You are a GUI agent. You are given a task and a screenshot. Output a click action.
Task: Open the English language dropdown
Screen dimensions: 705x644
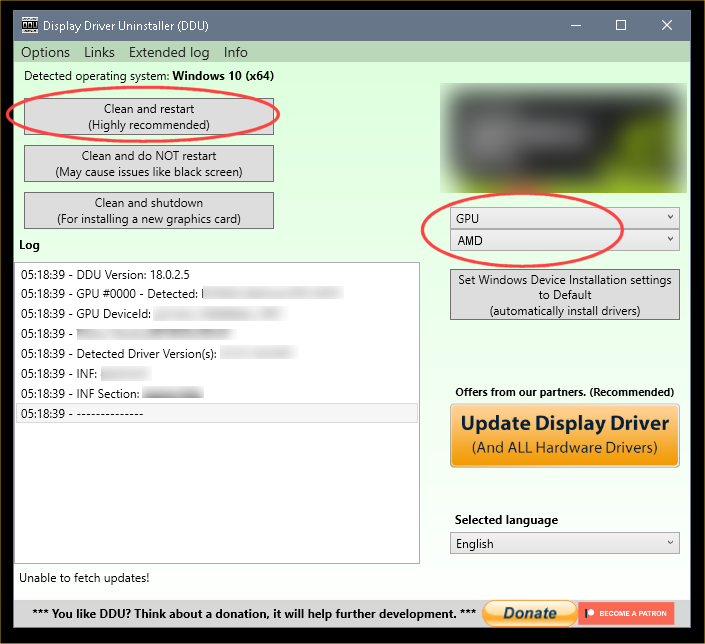pos(565,543)
